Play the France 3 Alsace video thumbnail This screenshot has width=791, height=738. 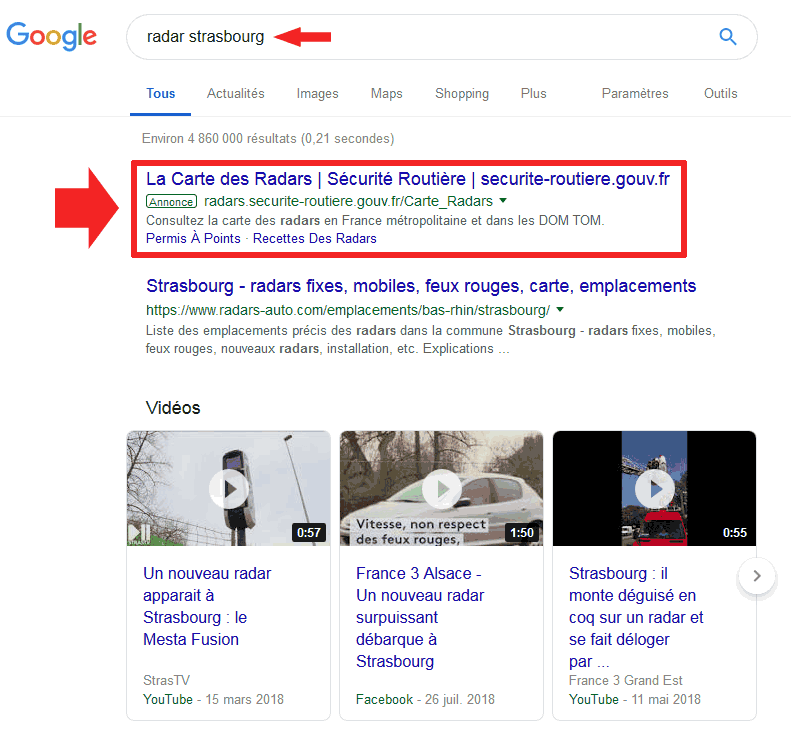441,488
